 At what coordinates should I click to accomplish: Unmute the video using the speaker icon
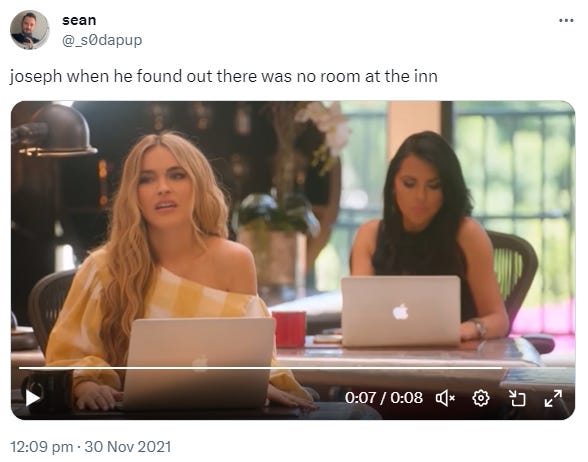click(446, 398)
